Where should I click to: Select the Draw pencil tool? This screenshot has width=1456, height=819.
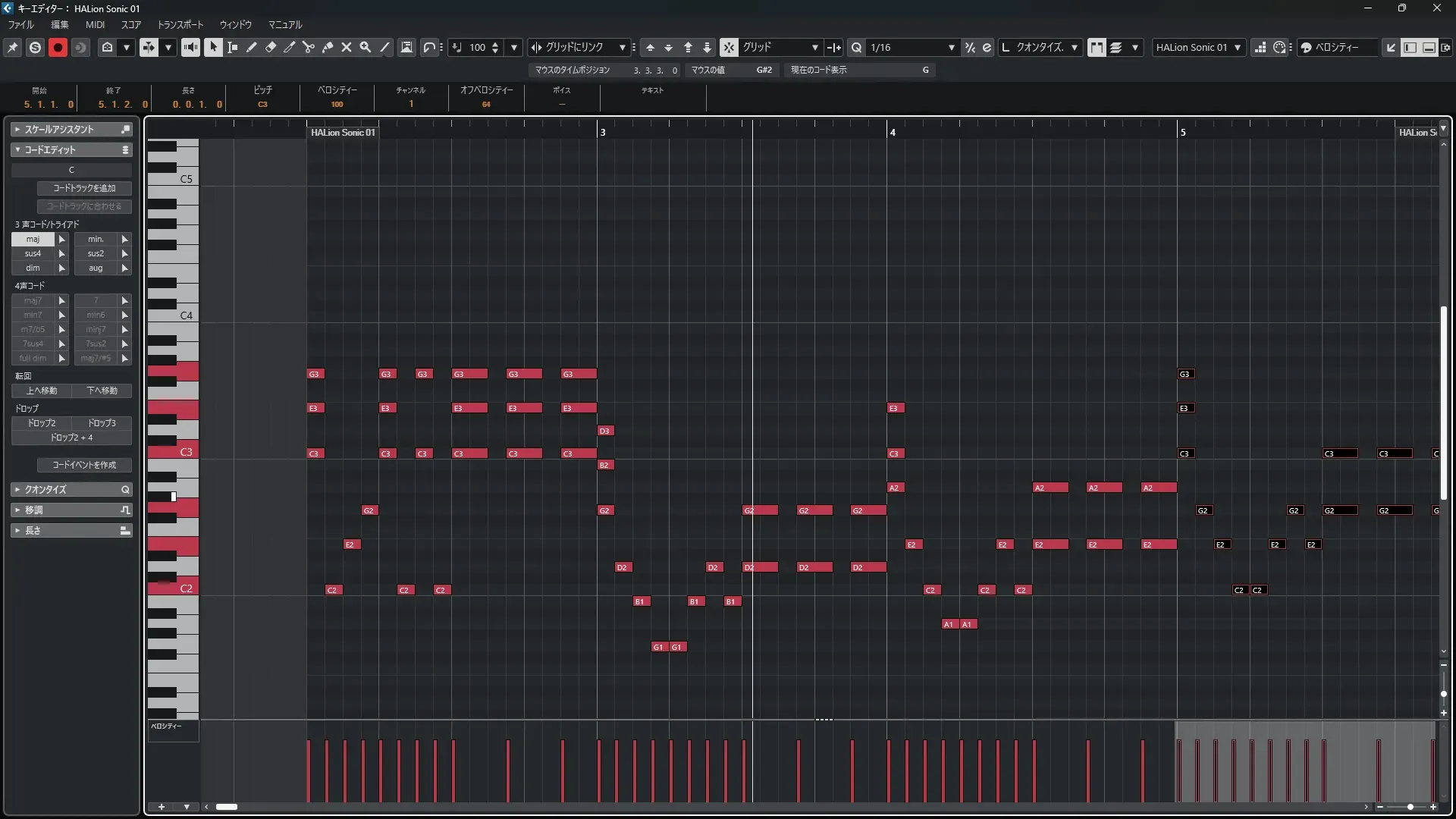251,47
